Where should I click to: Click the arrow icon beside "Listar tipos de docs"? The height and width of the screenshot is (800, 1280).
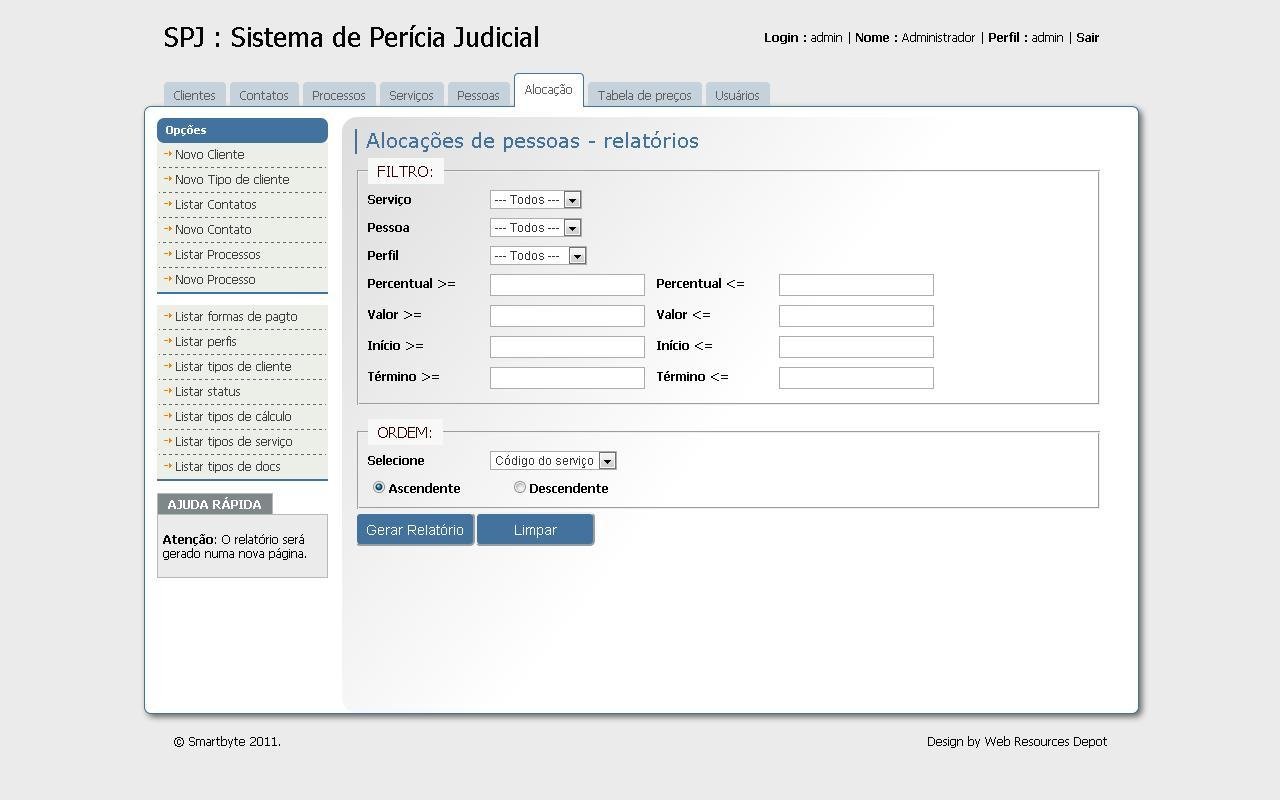[x=167, y=466]
